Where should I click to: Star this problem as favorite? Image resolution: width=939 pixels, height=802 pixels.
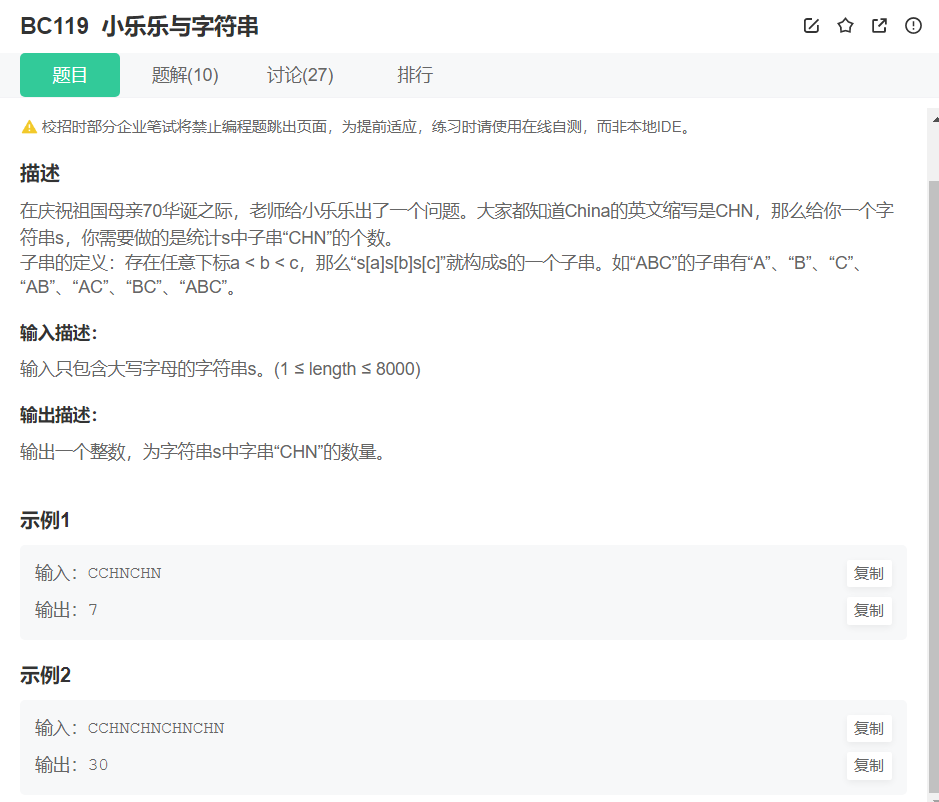pos(845,26)
